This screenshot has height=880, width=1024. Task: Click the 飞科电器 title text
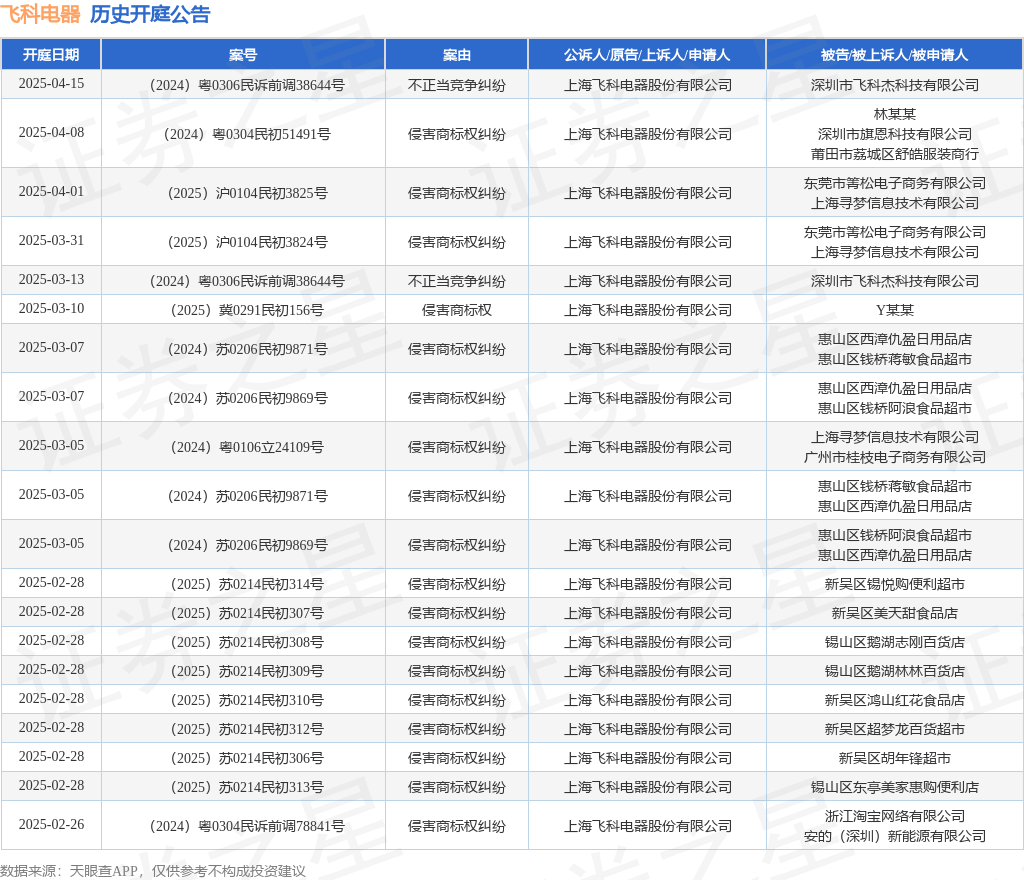(x=40, y=14)
